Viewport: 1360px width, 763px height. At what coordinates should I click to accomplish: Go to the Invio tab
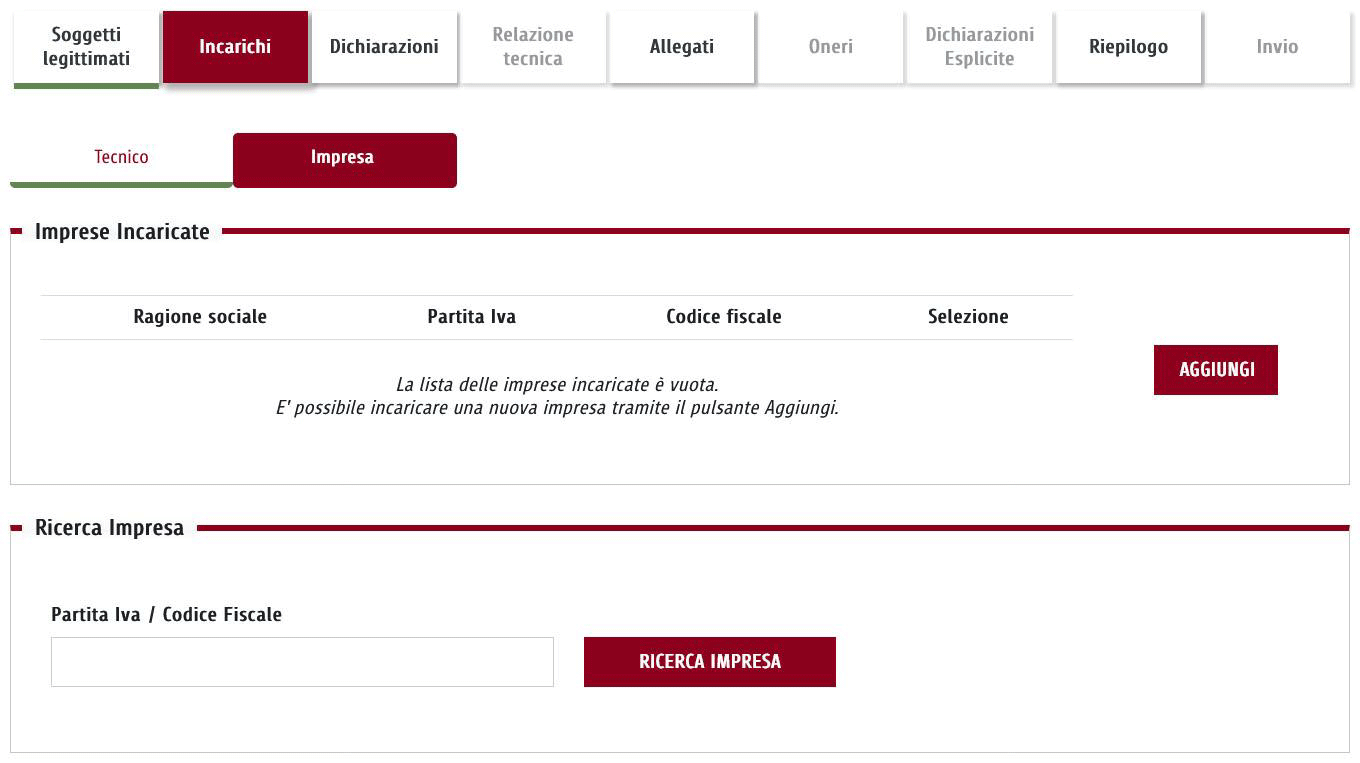(1277, 47)
